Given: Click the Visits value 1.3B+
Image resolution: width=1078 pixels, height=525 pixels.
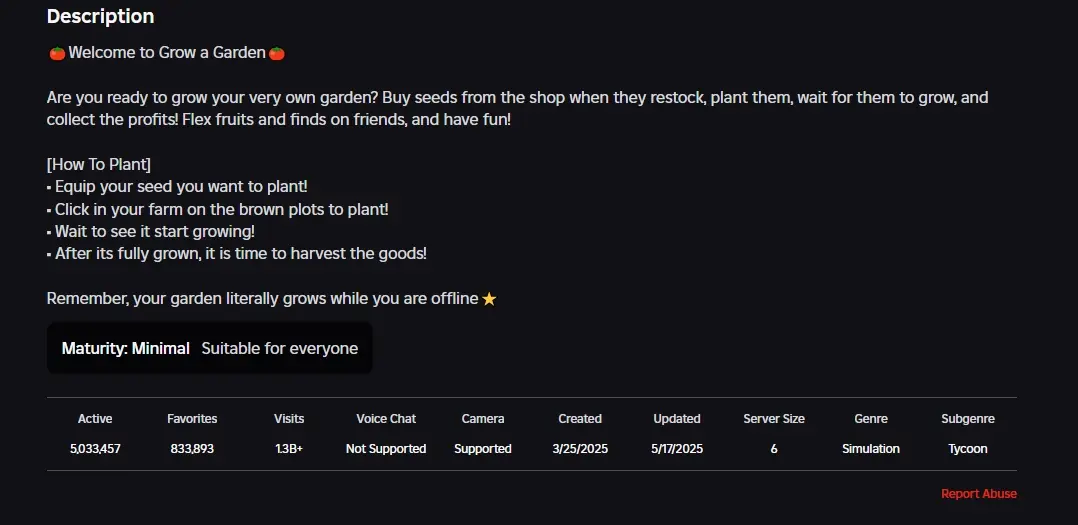Looking at the screenshot, I should [289, 449].
